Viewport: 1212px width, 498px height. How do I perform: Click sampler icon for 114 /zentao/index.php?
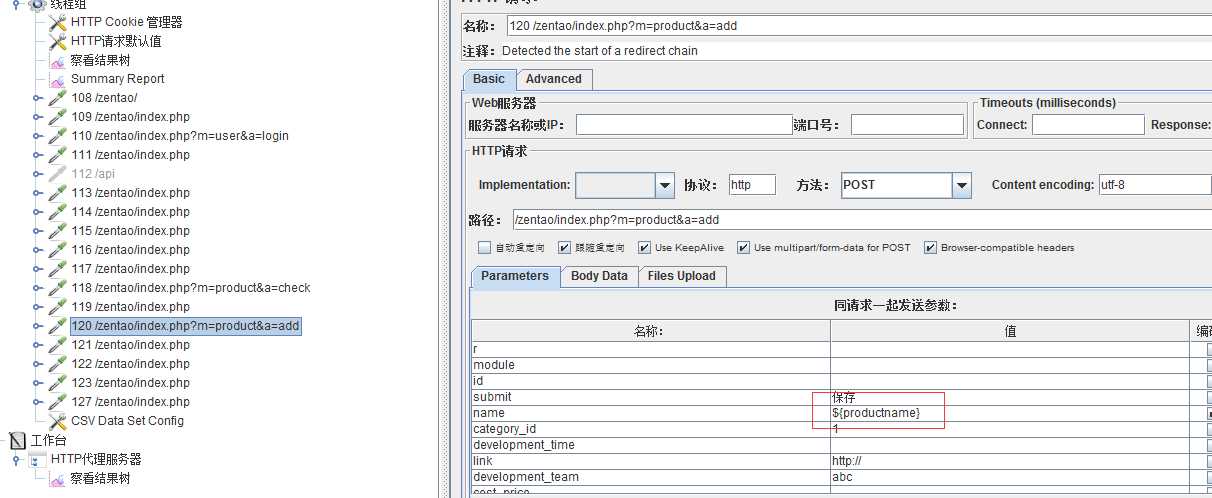[x=58, y=212]
